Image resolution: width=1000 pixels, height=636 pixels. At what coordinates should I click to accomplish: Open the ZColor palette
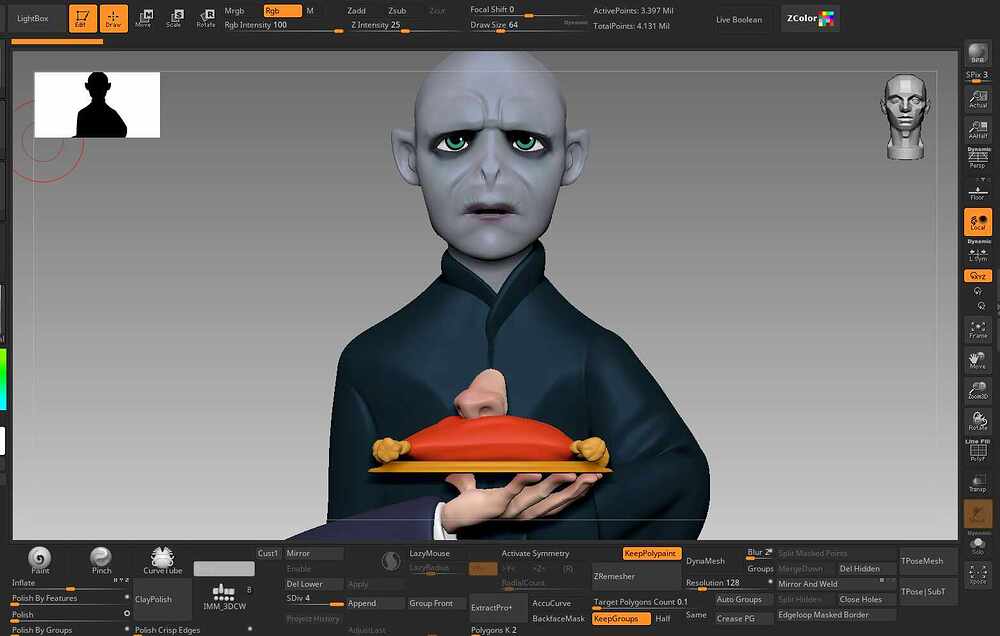coord(810,18)
